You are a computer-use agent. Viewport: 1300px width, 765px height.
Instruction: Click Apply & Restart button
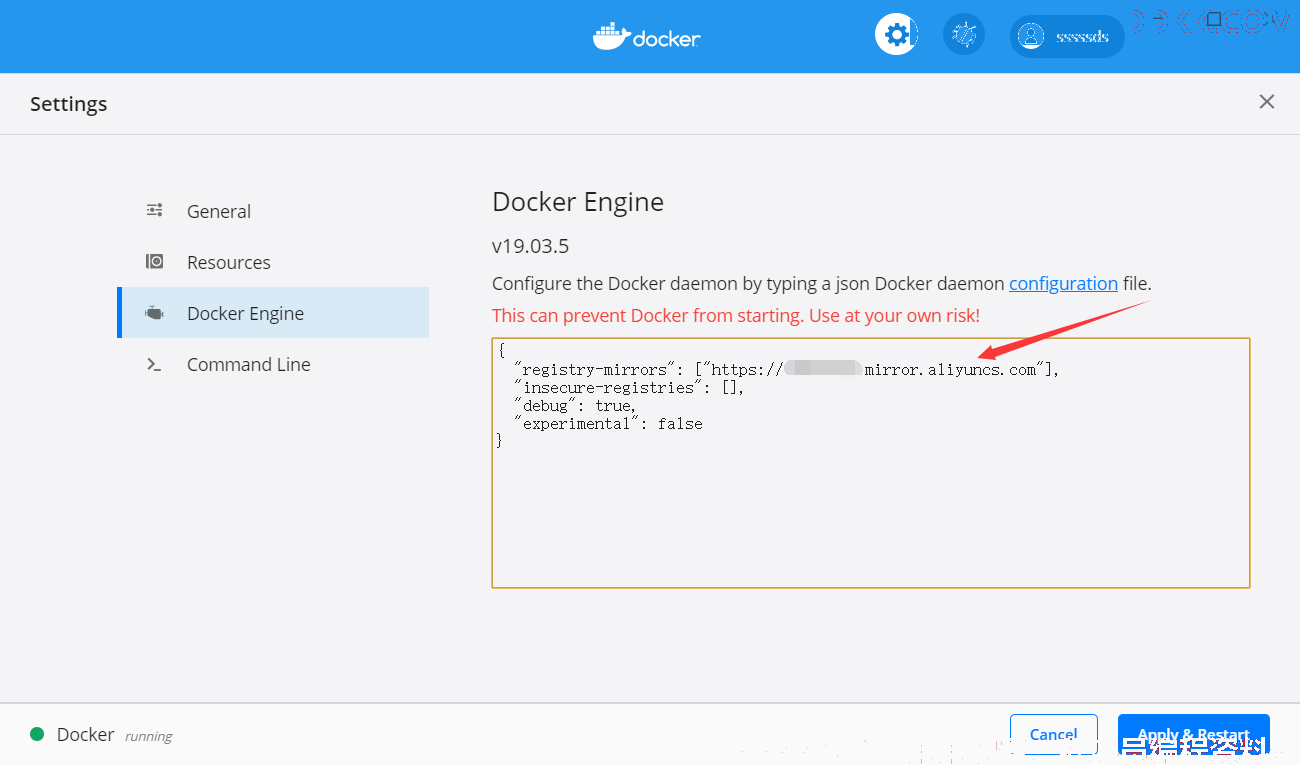point(1194,735)
